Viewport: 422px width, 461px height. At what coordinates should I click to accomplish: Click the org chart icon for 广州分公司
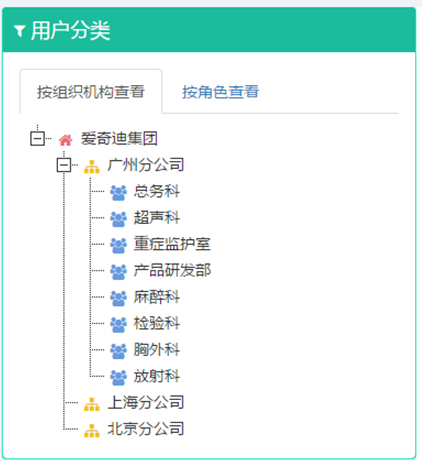(x=92, y=166)
